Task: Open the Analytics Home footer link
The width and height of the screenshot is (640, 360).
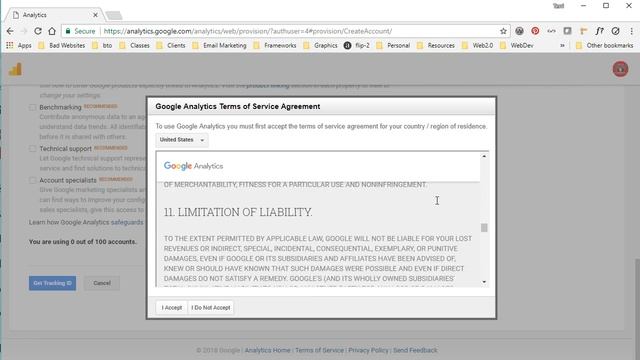Action: click(267, 350)
